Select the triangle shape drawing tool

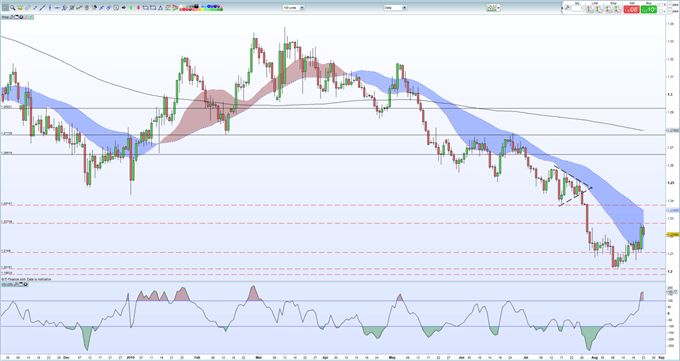(x=160, y=7)
